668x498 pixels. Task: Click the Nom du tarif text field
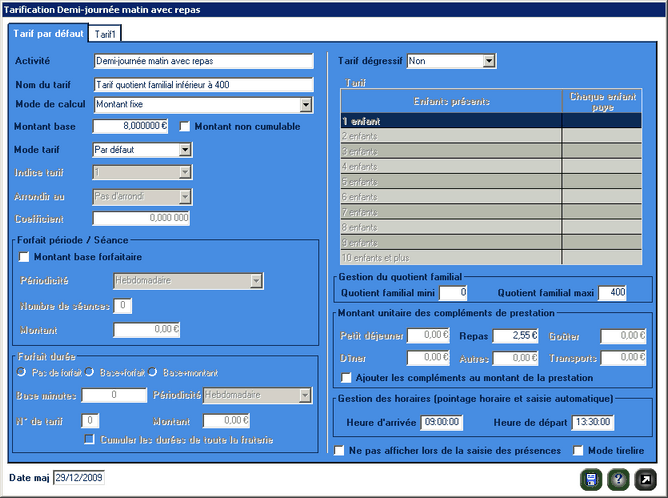[202, 83]
